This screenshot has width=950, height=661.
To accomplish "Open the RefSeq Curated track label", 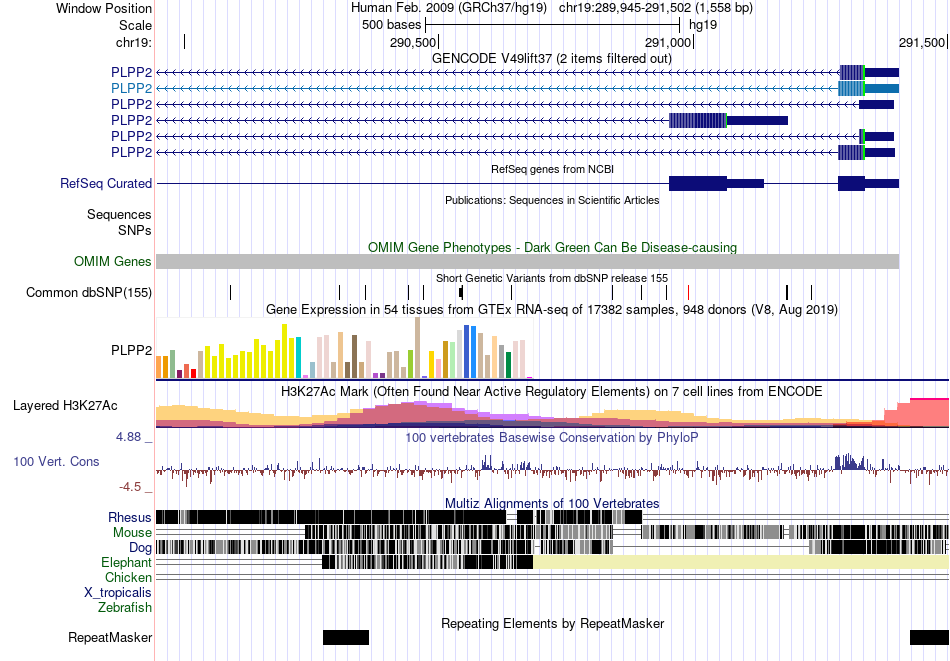I will click(105, 184).
